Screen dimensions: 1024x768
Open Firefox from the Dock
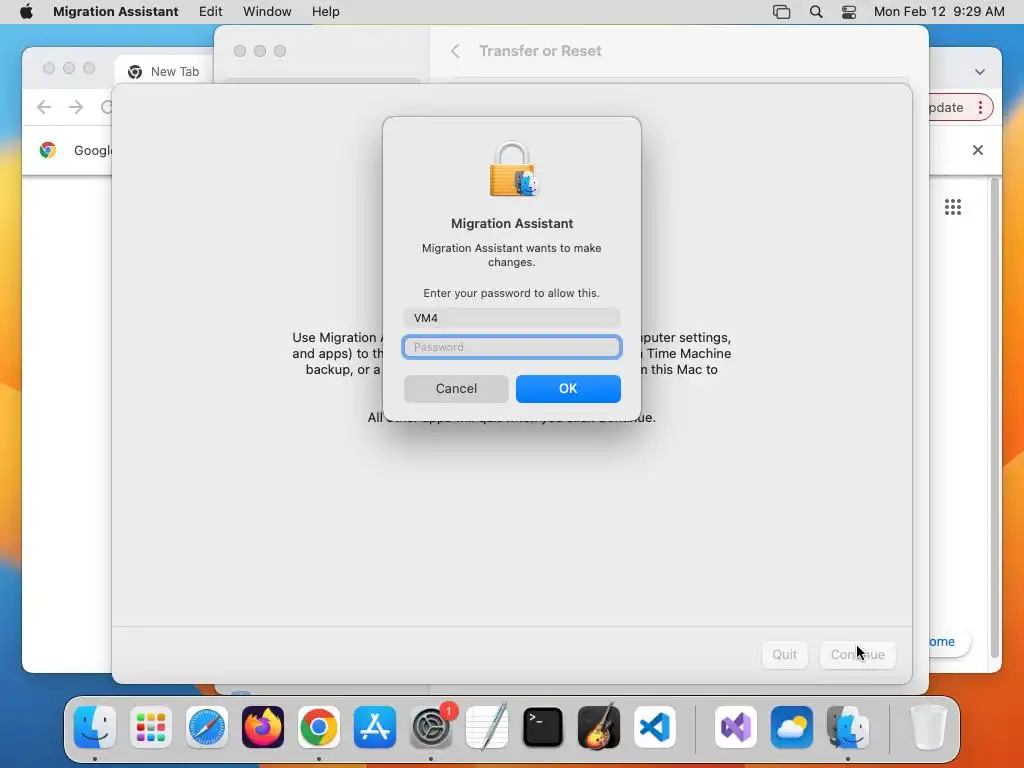tap(263, 727)
